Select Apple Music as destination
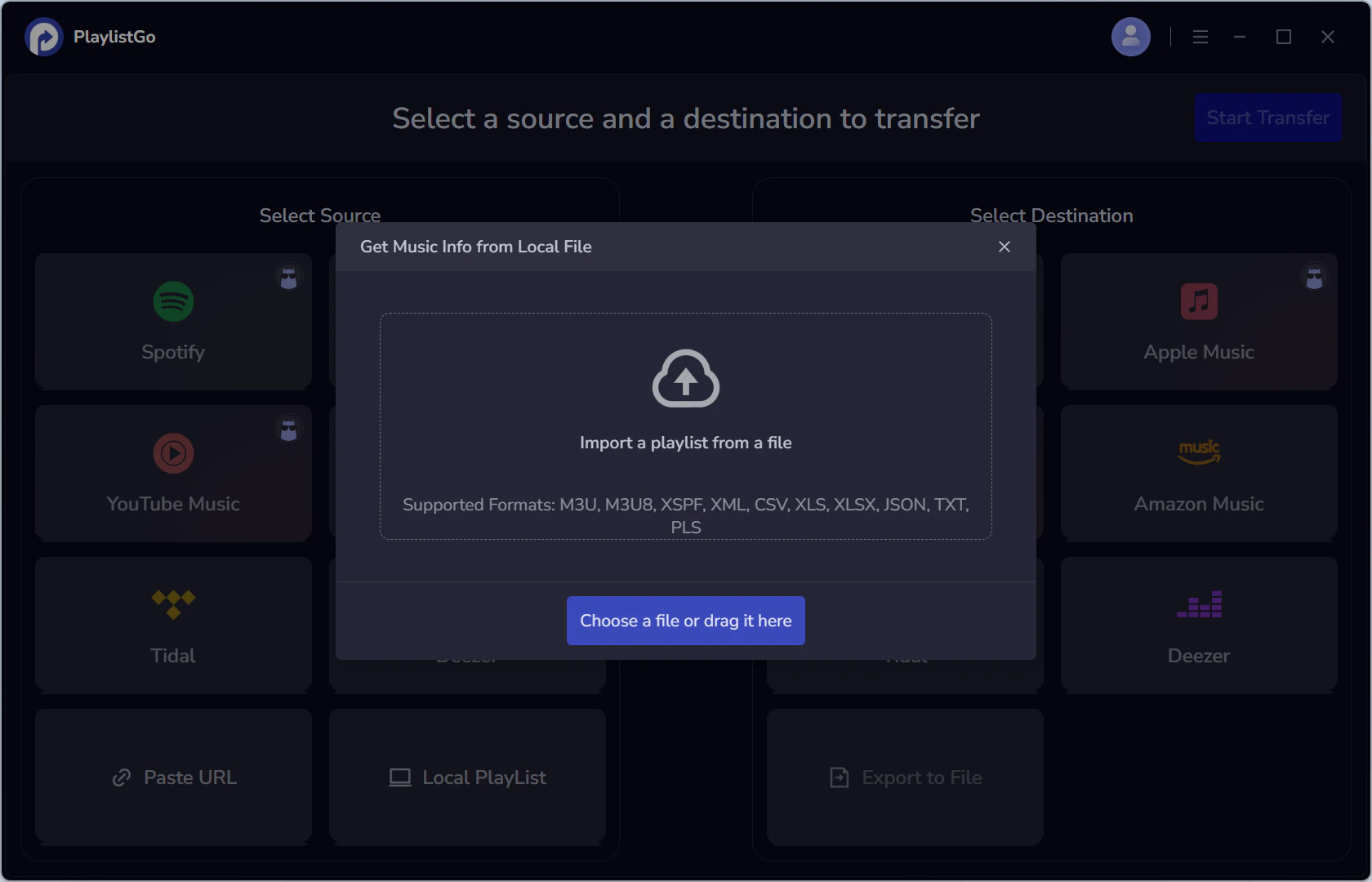 (1198, 321)
